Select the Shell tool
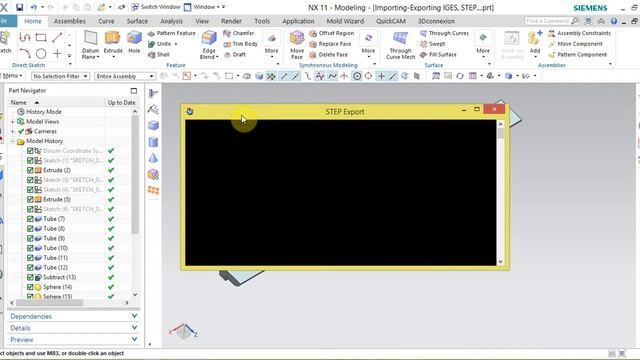Viewport: 640px width, 360px height. (x=159, y=54)
